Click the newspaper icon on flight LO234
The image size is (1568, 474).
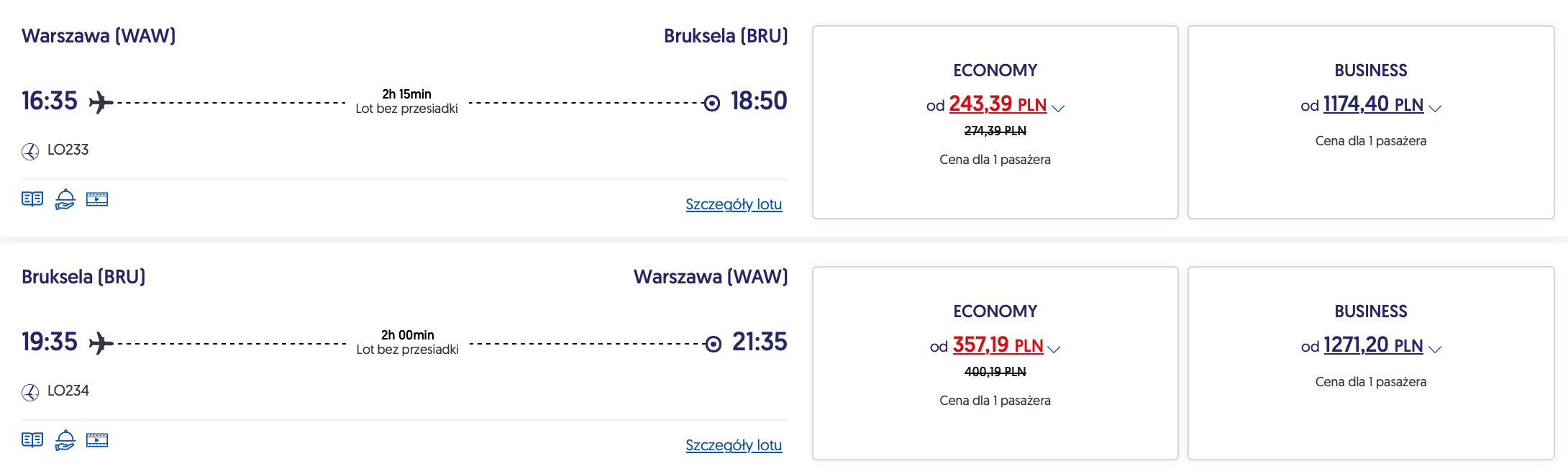tap(32, 440)
